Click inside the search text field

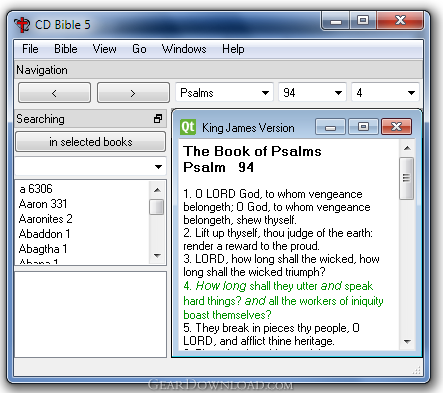tap(83, 167)
